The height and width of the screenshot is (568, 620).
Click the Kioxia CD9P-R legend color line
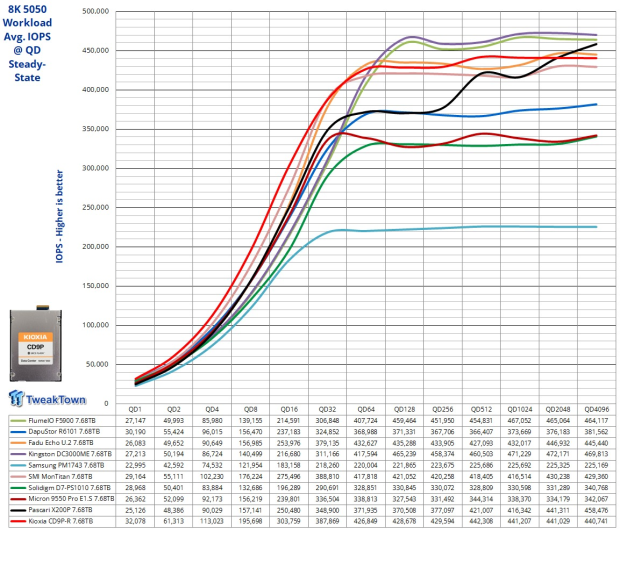(x=18, y=521)
